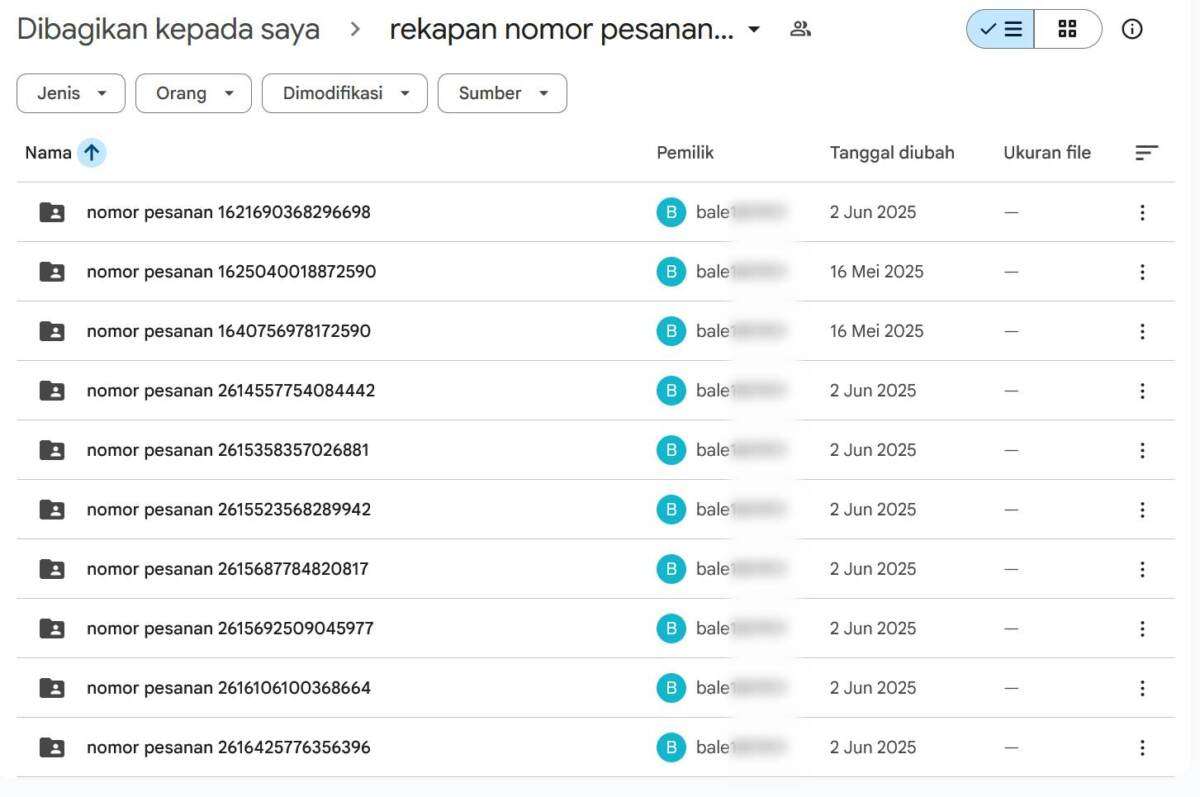This screenshot has width=1200, height=797.
Task: Open more actions for folder 1621690368296698
Action: pos(1142,212)
